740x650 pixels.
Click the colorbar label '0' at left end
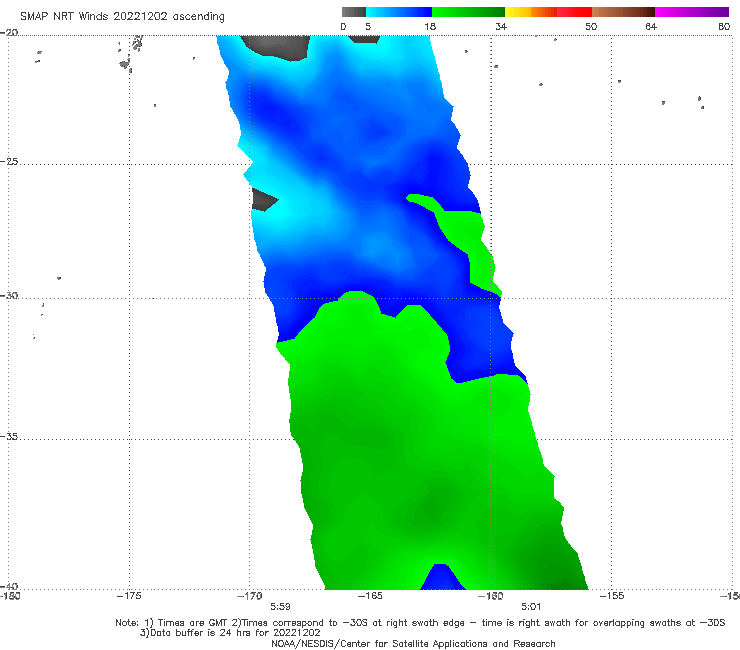(343, 26)
